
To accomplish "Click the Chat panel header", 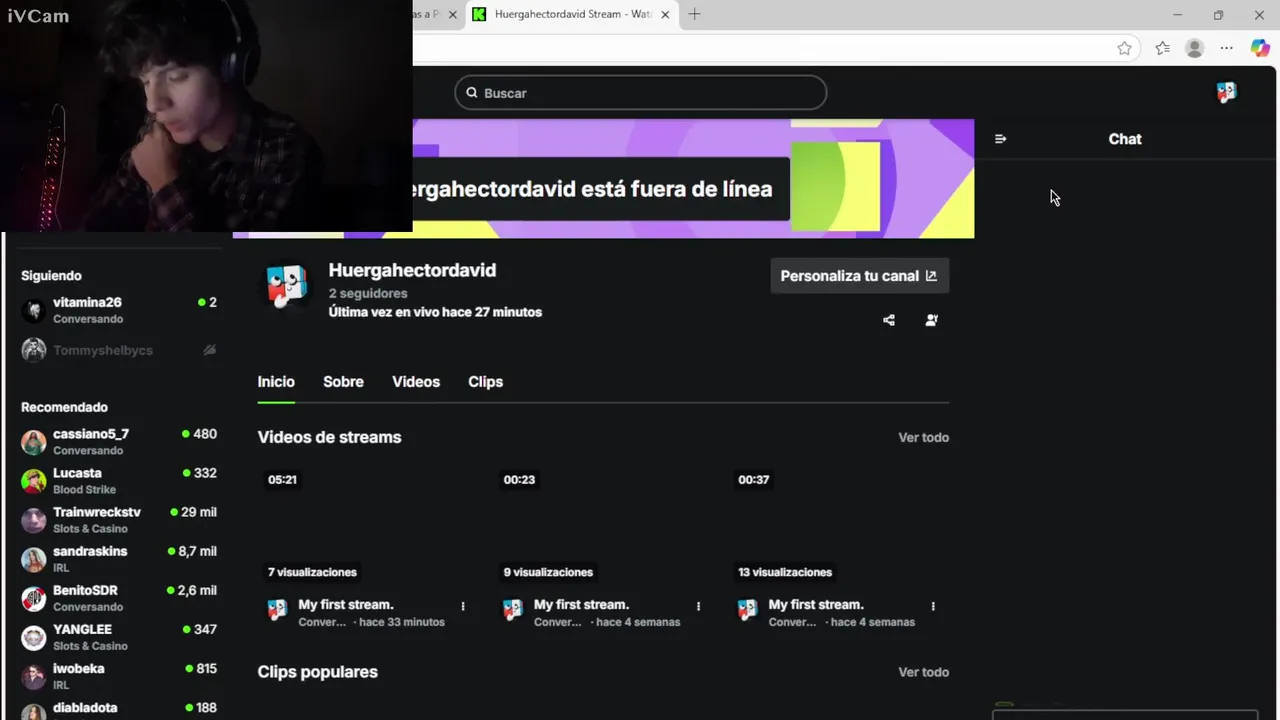I will [x=1125, y=139].
